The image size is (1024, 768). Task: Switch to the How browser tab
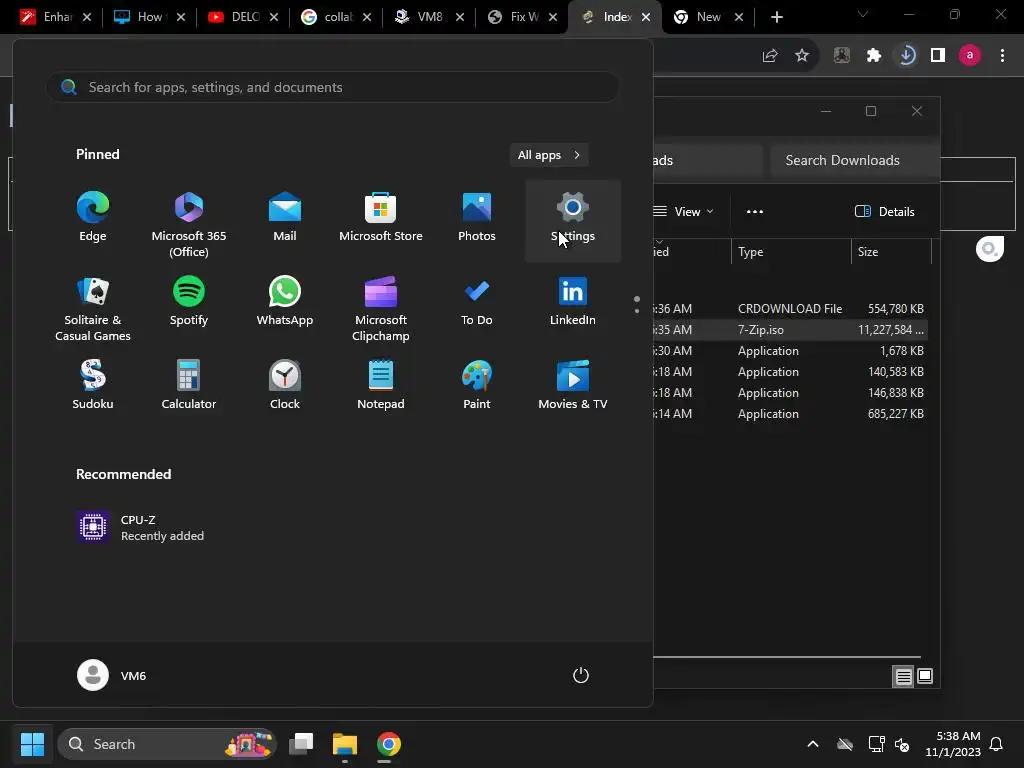(149, 17)
